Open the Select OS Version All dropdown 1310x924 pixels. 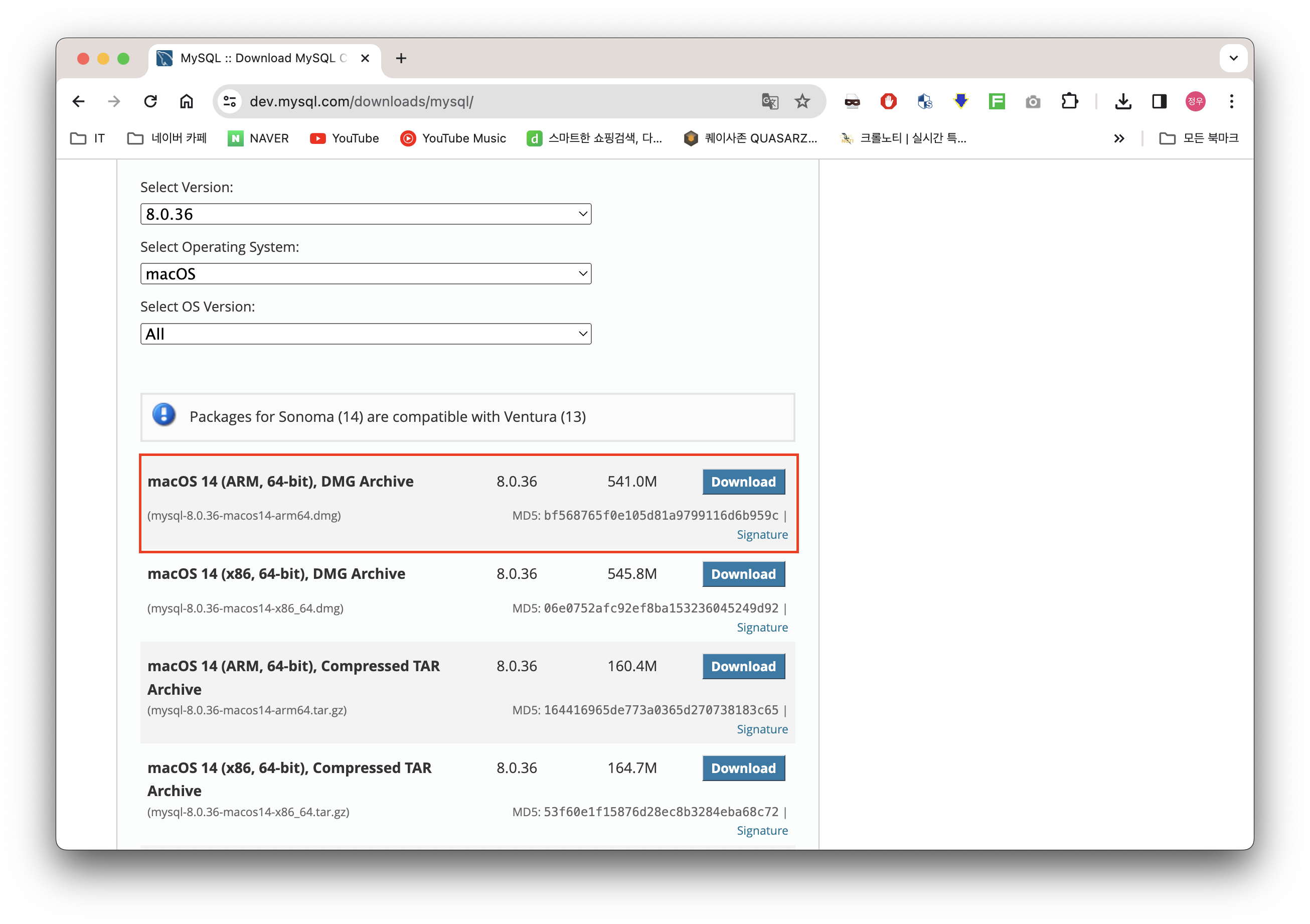click(366, 334)
